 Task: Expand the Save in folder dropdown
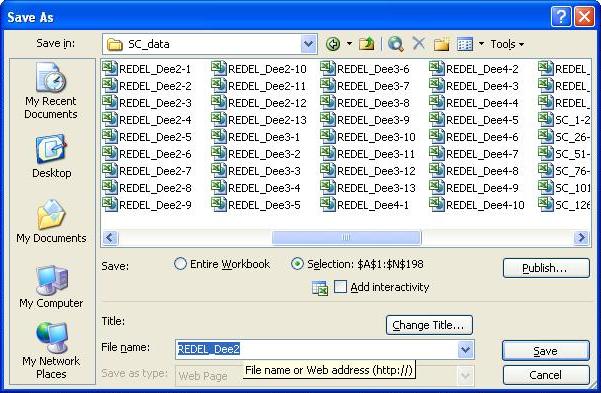click(x=309, y=44)
